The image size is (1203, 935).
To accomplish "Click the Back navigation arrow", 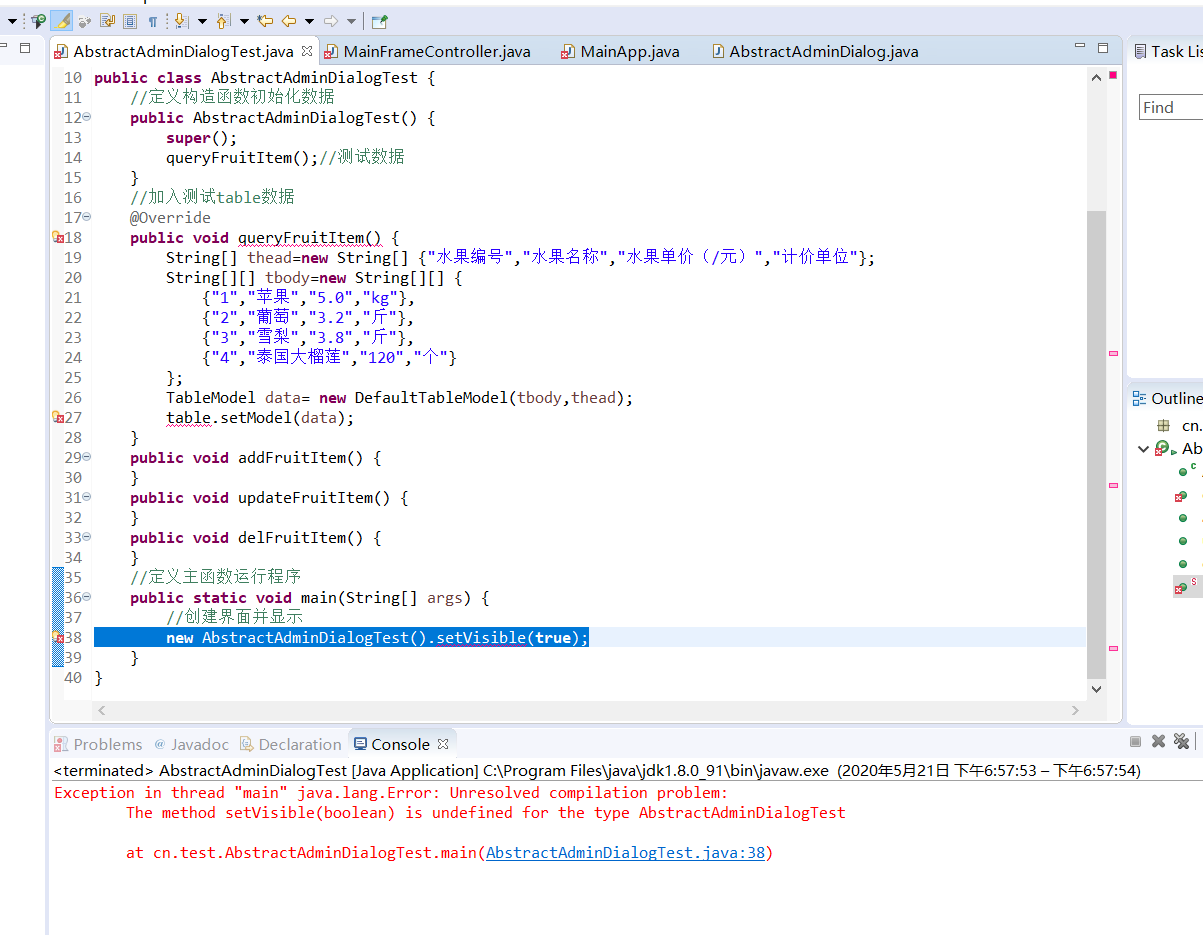I will point(289,20).
